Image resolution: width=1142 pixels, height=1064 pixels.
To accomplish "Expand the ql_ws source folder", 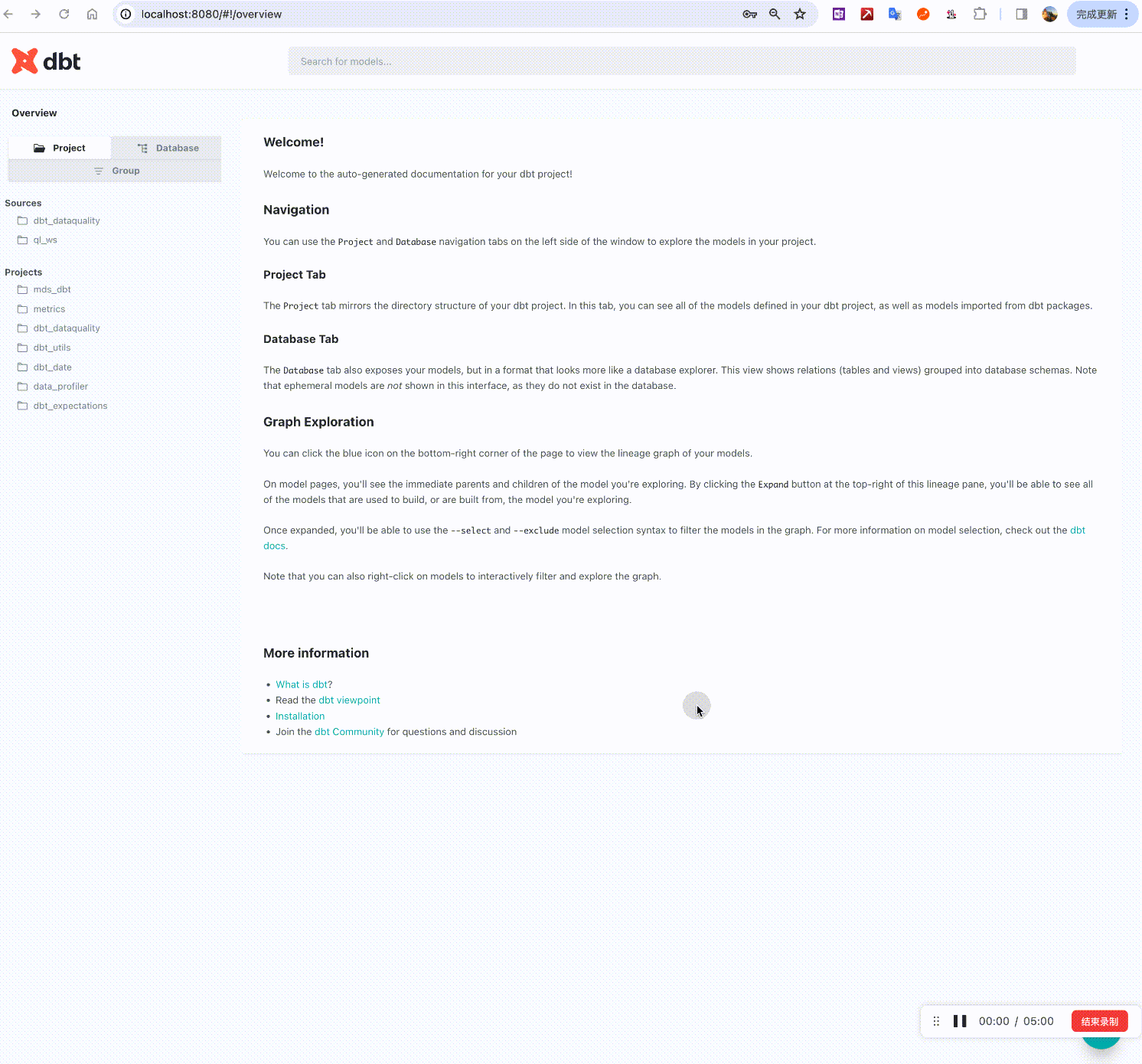I will 45,240.
